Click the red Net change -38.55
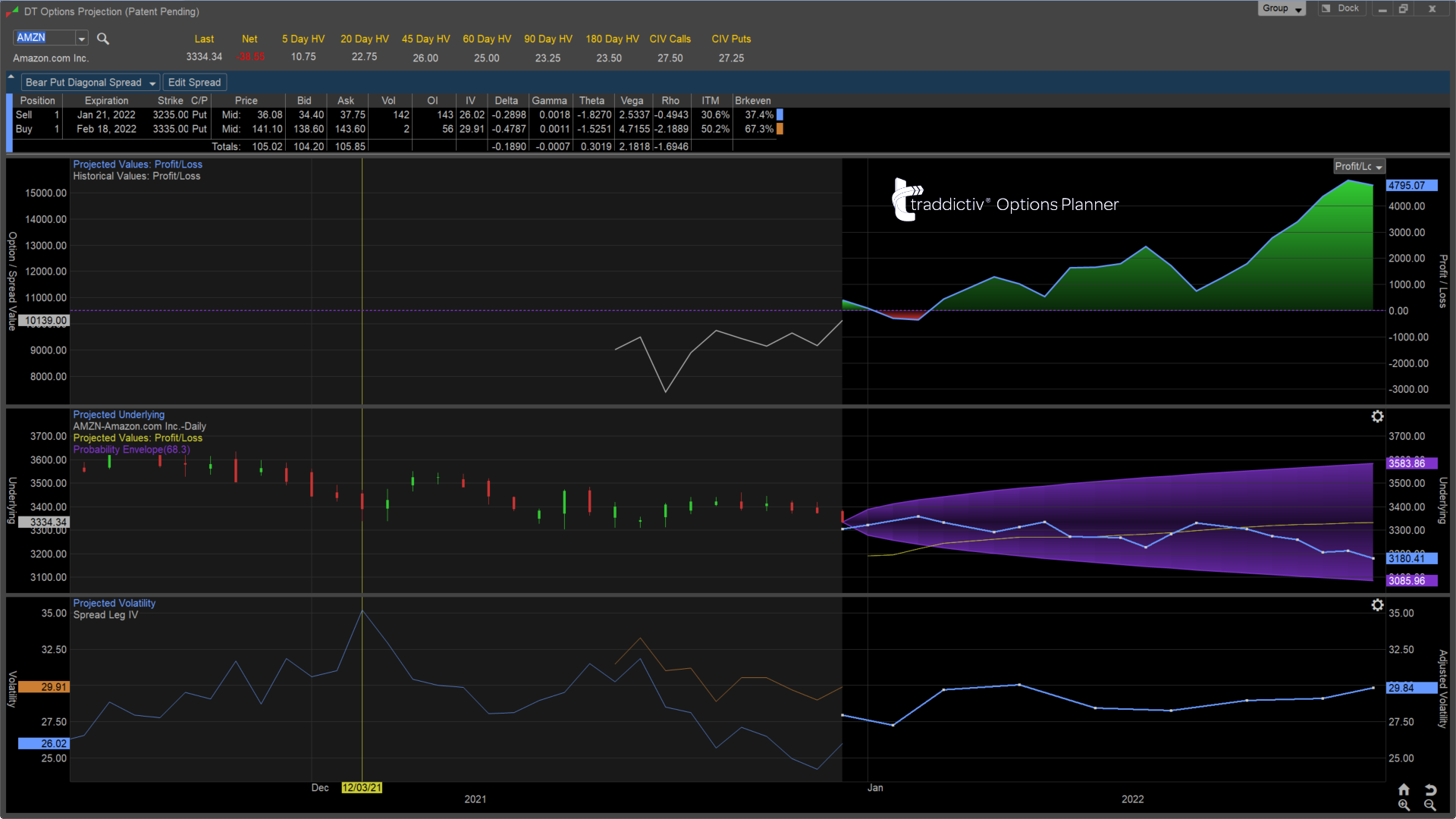Viewport: 1456px width, 819px height. [x=249, y=57]
